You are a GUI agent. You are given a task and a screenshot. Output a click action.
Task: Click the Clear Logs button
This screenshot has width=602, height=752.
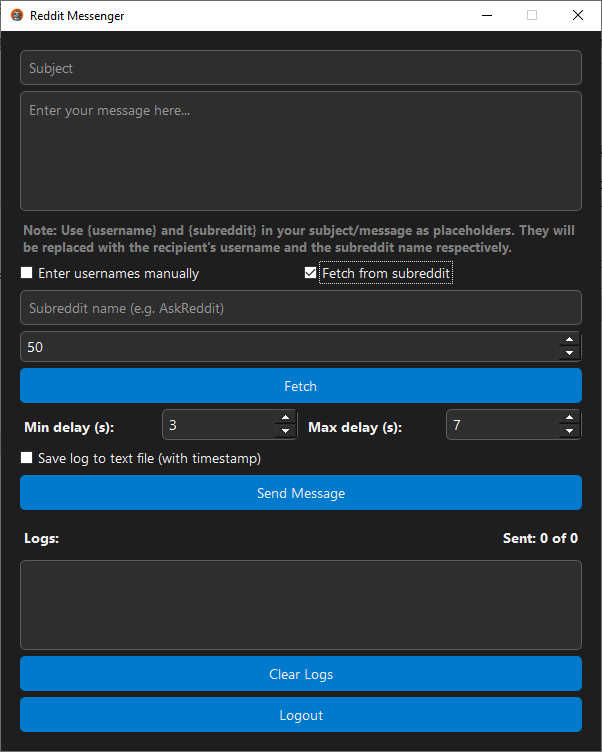pos(301,674)
